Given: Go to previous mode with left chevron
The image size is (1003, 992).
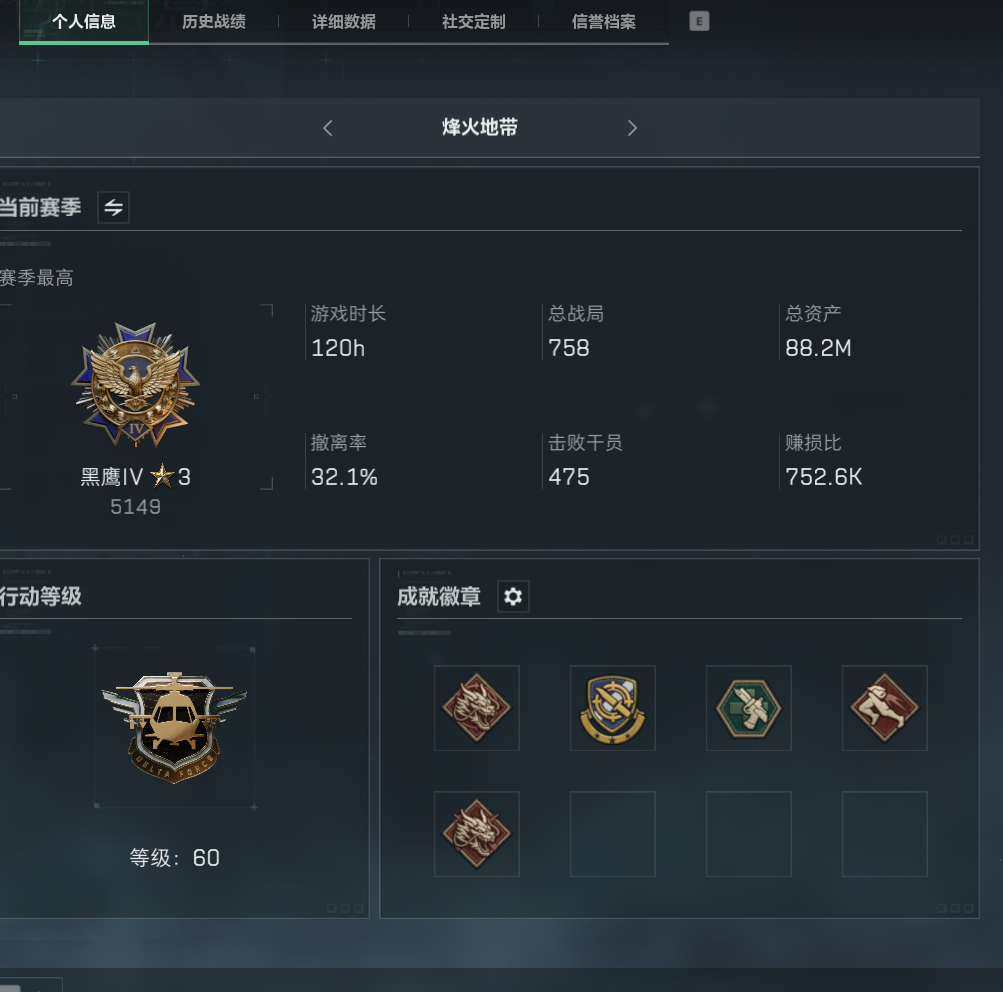Looking at the screenshot, I should [x=328, y=128].
